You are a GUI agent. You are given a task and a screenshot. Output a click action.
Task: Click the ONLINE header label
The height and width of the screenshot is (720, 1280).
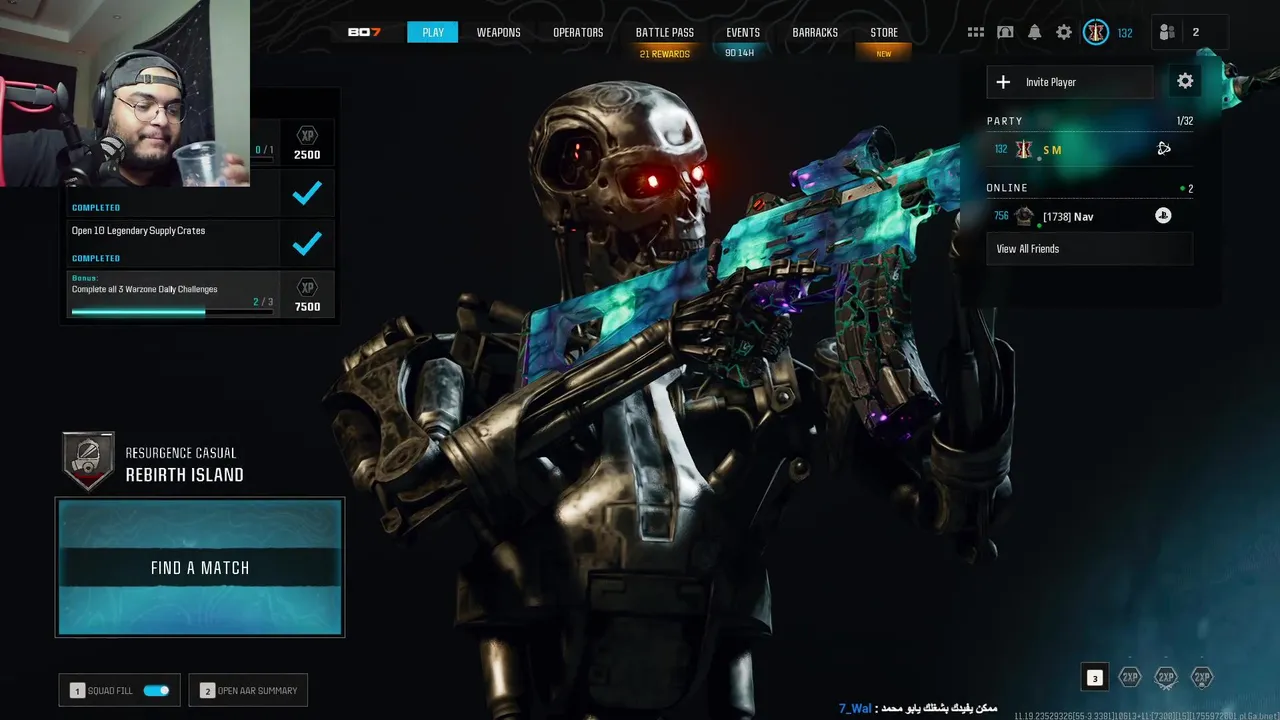[x=1007, y=188]
